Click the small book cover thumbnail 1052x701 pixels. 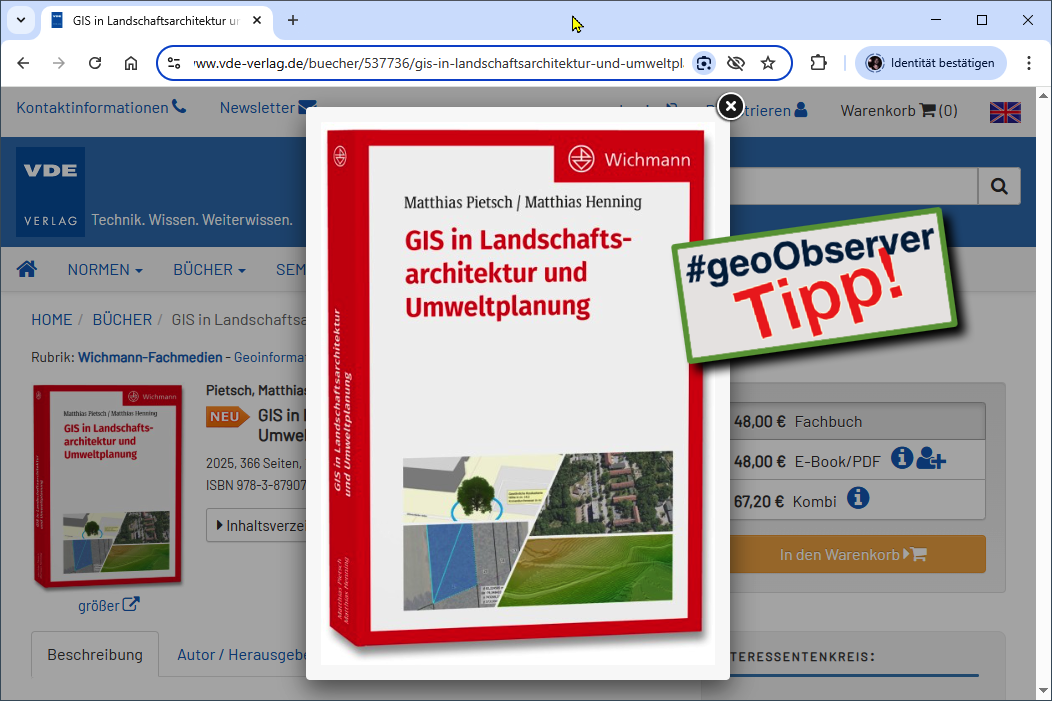point(108,486)
